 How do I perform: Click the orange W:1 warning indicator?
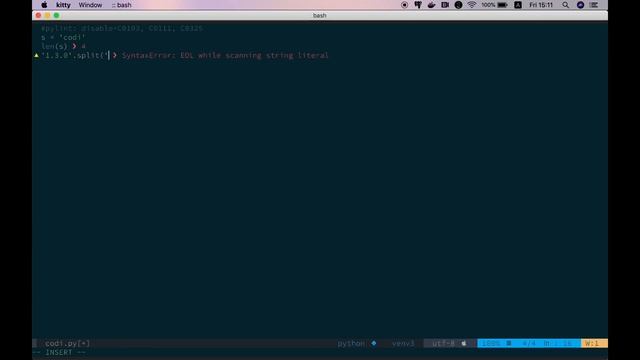[594, 343]
